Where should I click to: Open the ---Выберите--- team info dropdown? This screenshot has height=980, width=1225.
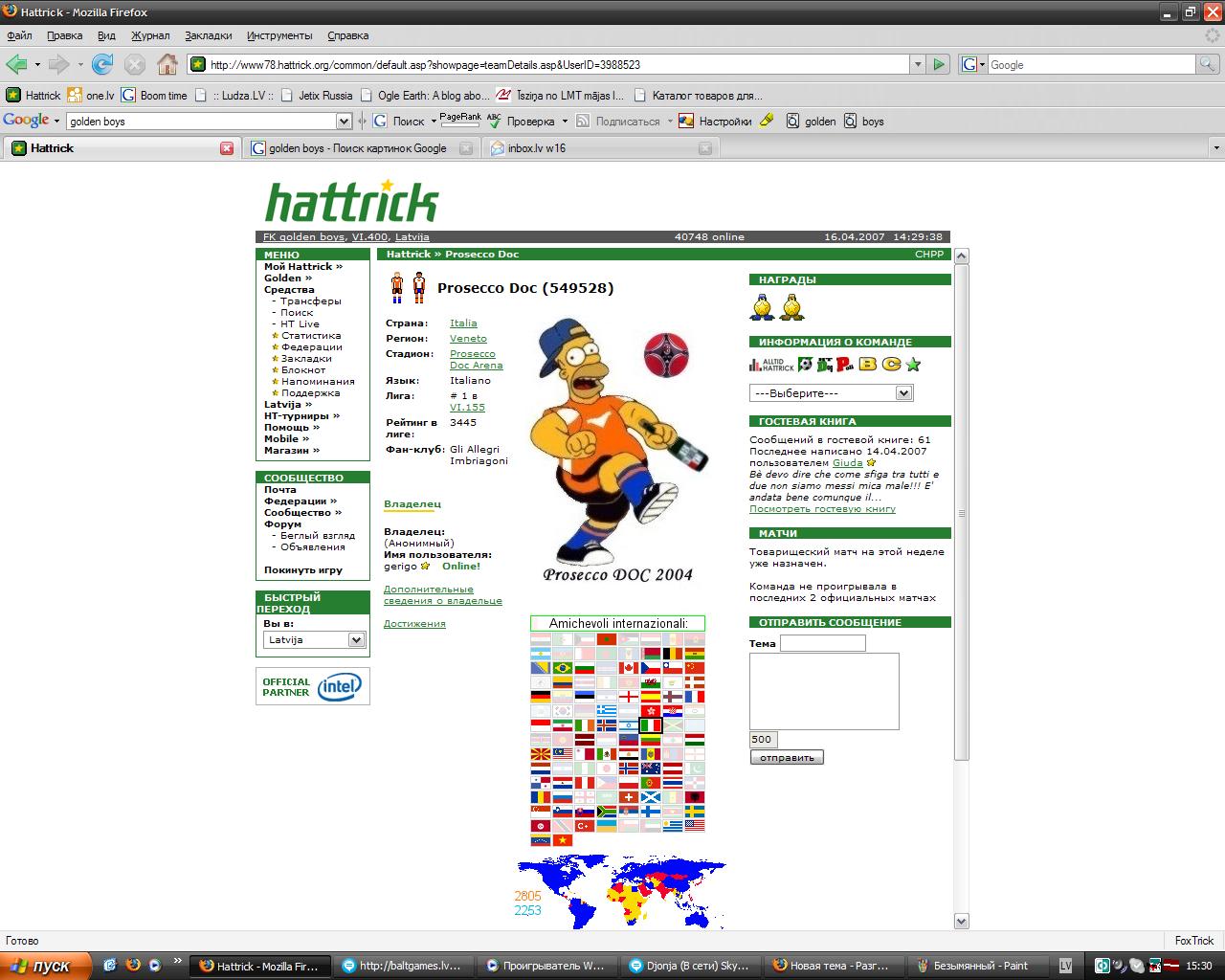(831, 393)
